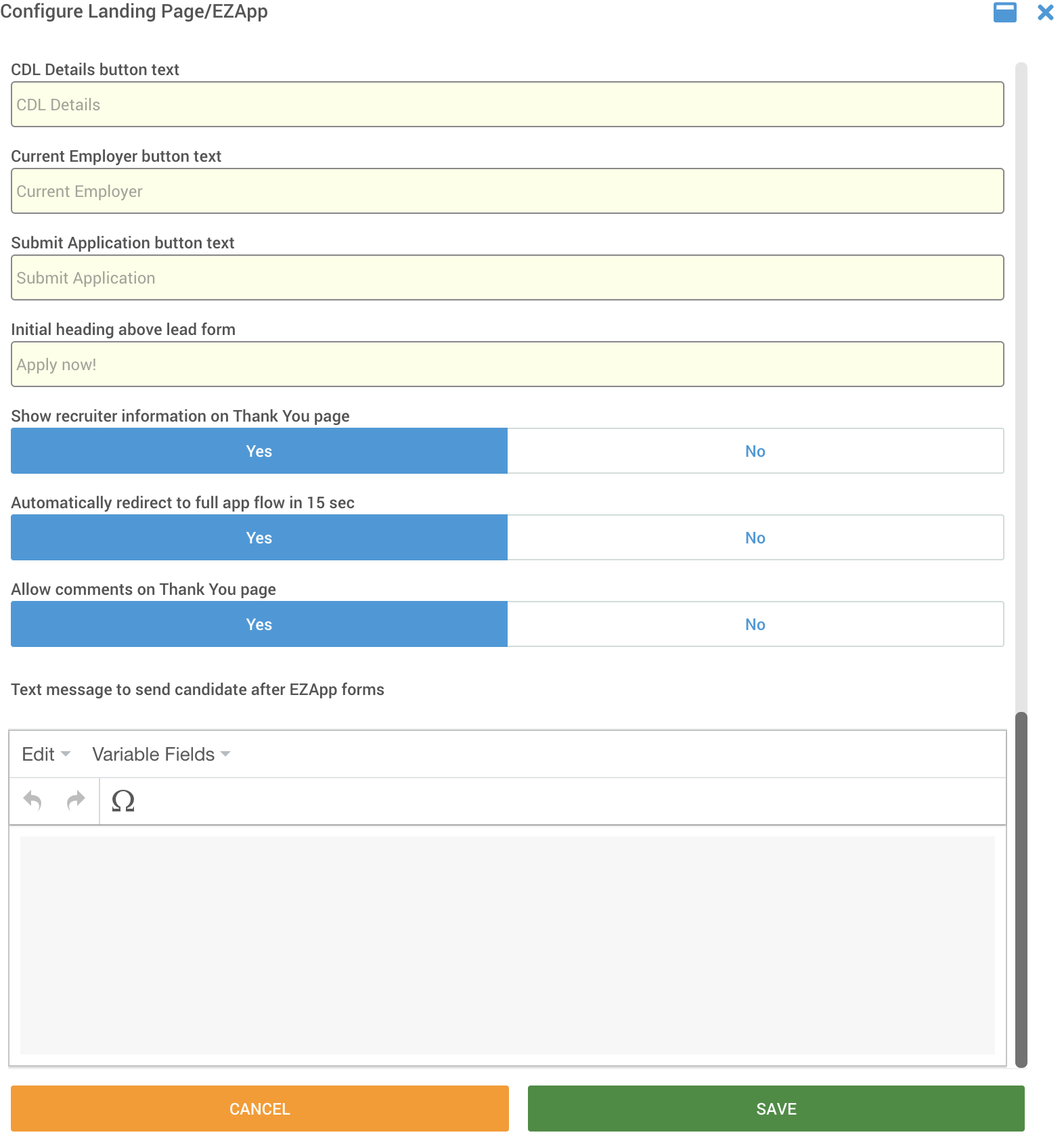Focus the CDL Details button text field

coord(508,104)
